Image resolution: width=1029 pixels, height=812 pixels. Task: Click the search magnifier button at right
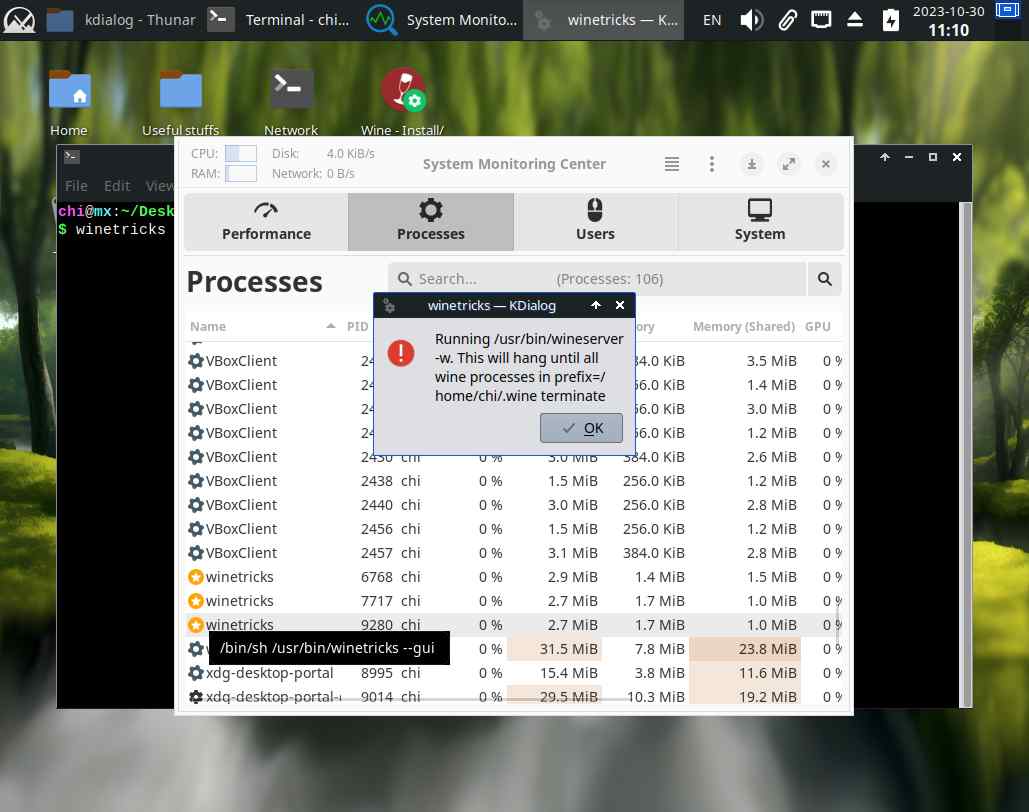pos(824,279)
